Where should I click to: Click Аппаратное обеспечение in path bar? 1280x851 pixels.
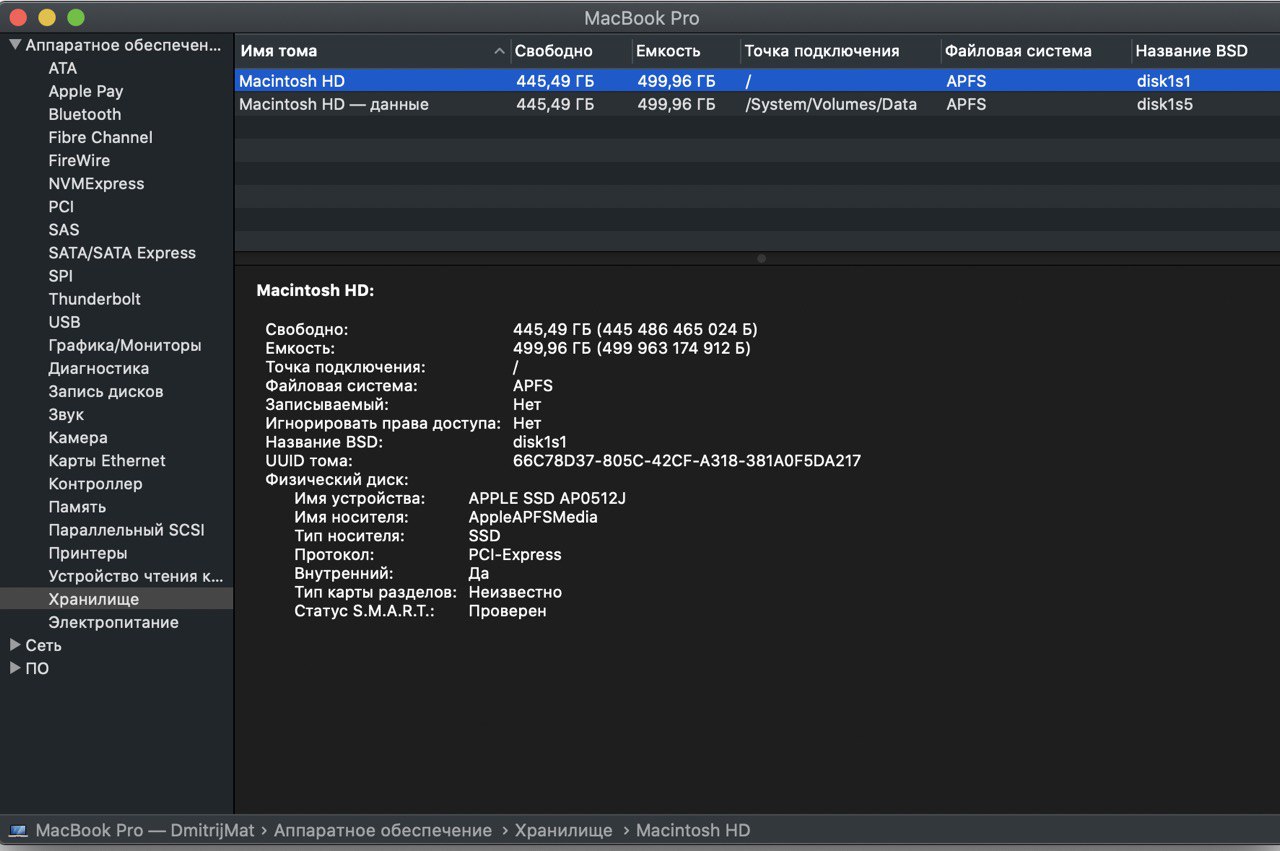click(383, 830)
